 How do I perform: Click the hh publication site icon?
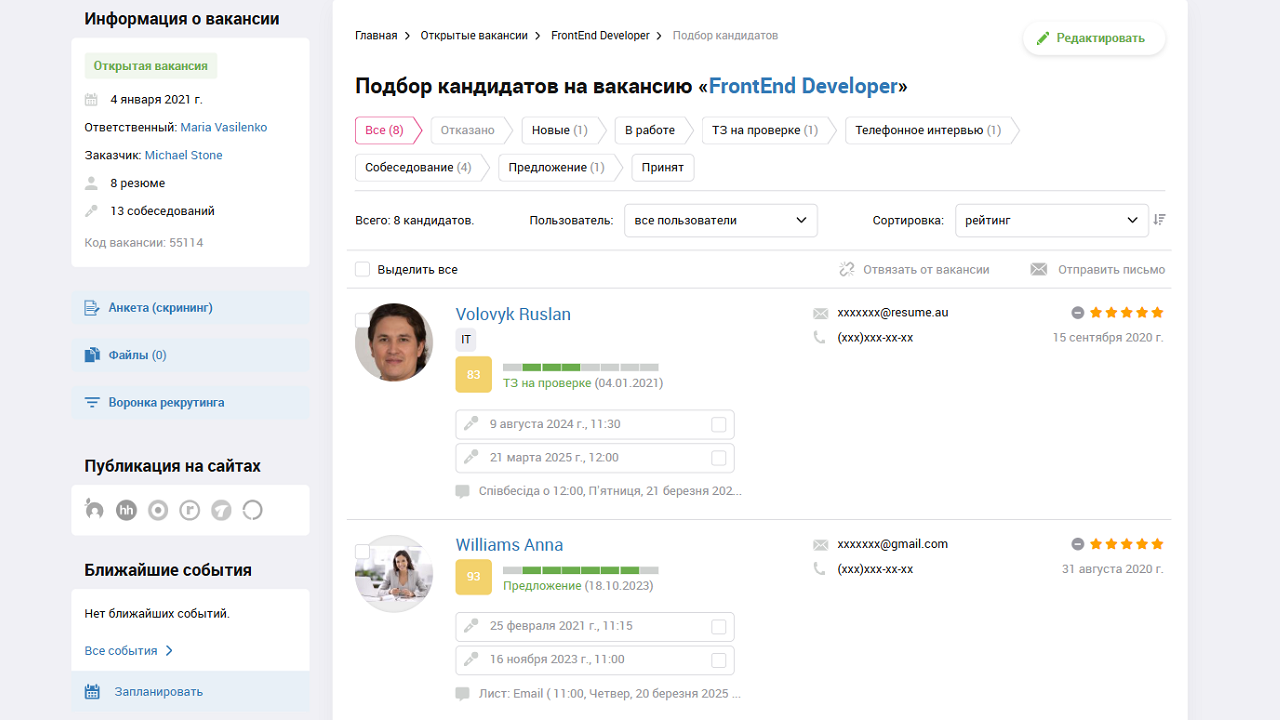[x=126, y=510]
